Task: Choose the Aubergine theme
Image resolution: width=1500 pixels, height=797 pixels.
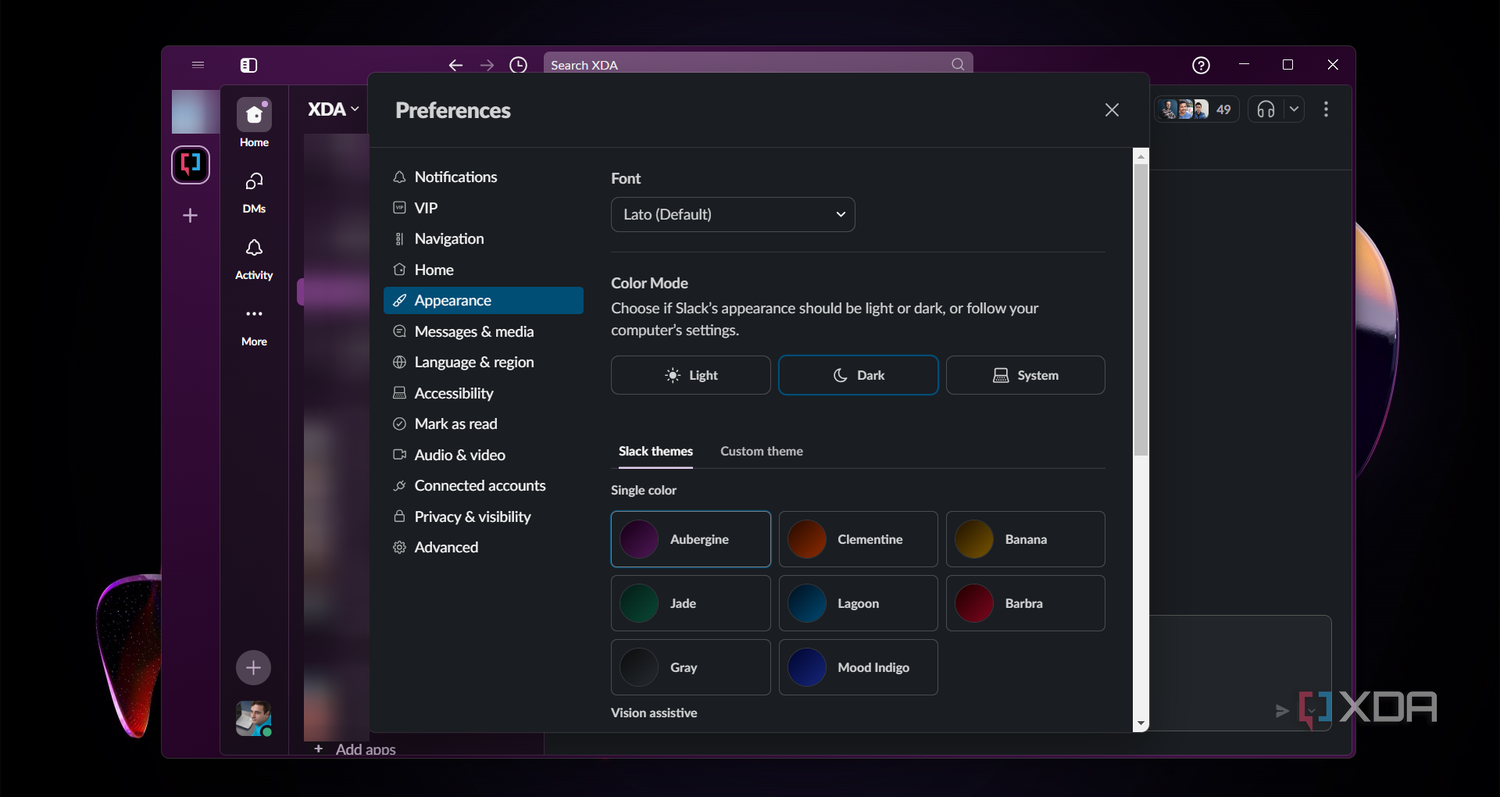Action: click(691, 539)
